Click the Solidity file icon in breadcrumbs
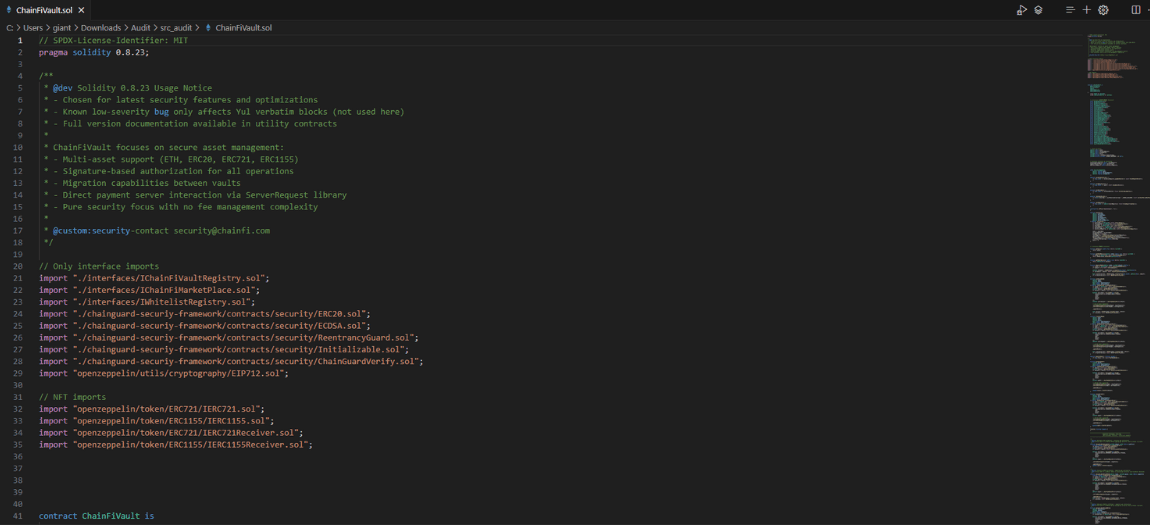Screen dimensions: 1150x525 point(209,28)
